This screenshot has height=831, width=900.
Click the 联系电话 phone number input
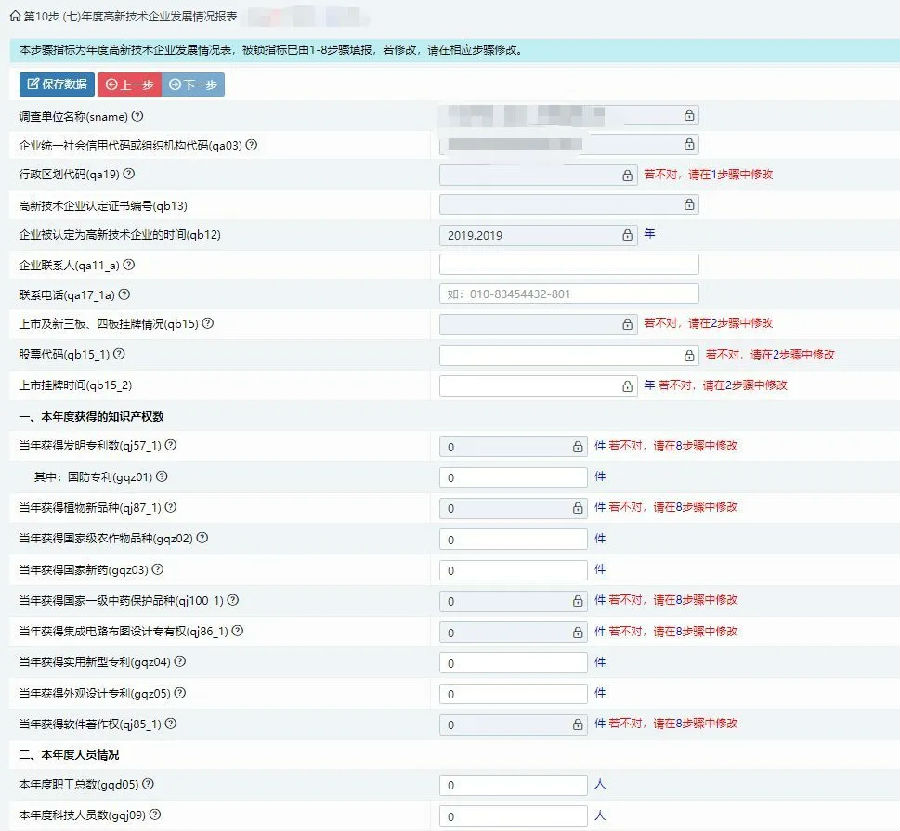pos(568,295)
